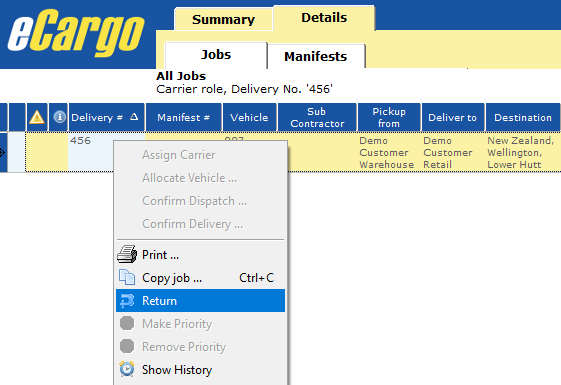Click the grey icon beside Make Priority
The width and height of the screenshot is (561, 385).
(127, 323)
